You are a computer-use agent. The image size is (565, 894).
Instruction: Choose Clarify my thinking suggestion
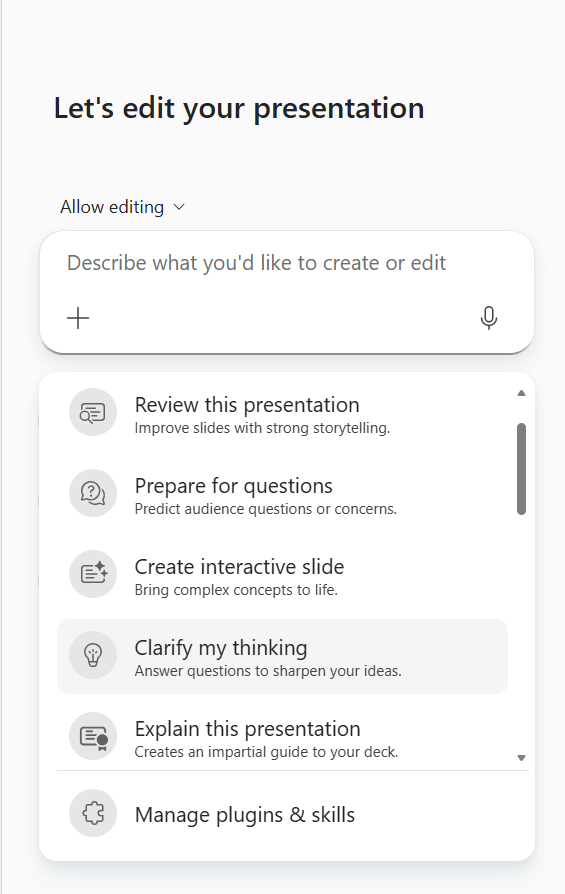(282, 656)
